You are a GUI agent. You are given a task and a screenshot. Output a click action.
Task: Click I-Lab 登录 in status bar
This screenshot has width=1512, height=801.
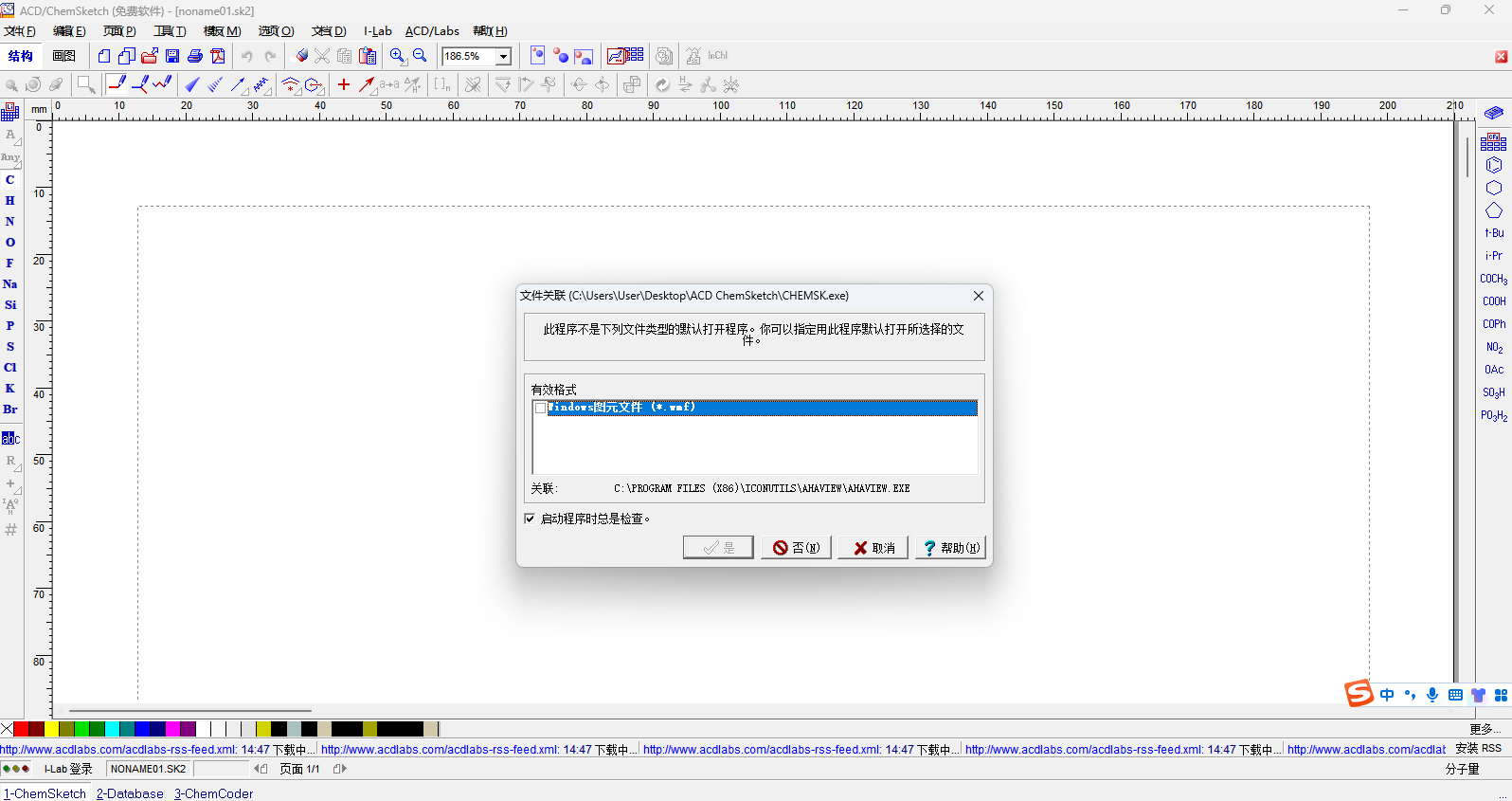tap(68, 769)
